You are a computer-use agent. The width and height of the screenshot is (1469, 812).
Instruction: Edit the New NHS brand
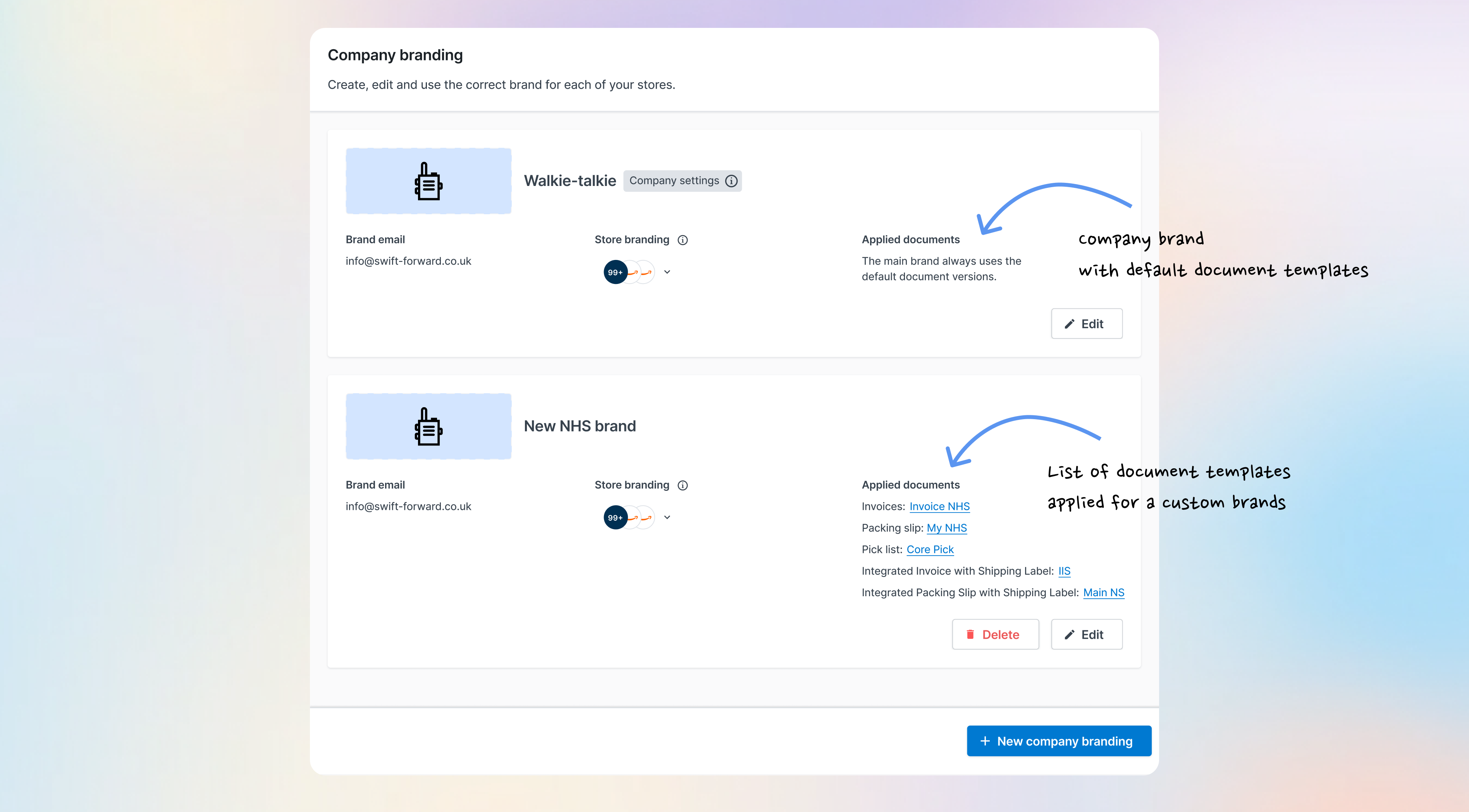click(x=1086, y=635)
